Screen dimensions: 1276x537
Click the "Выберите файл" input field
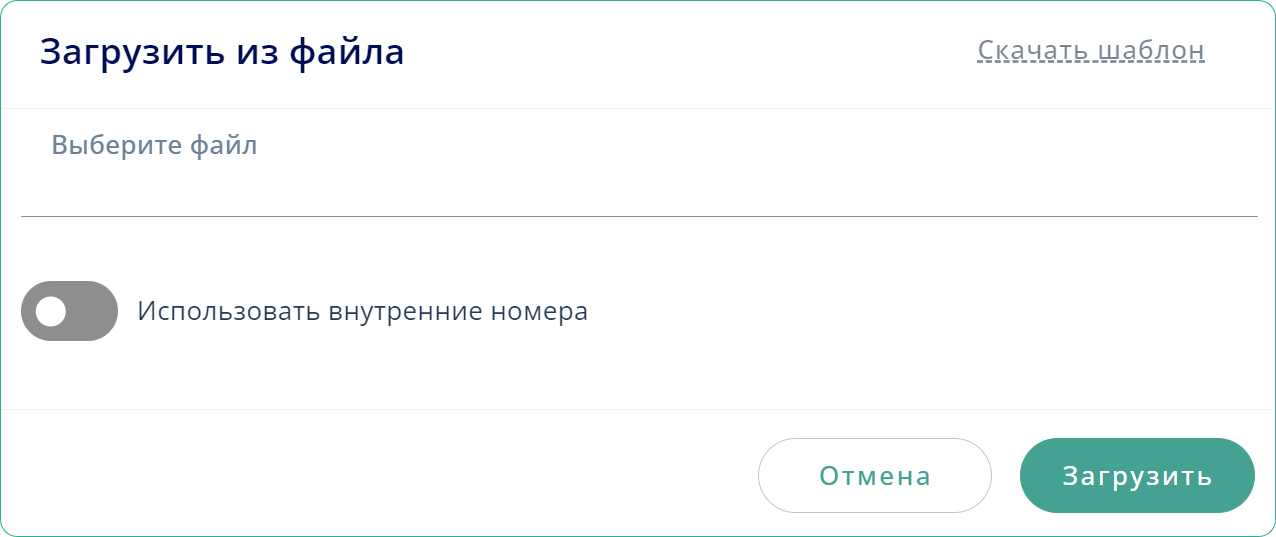coord(638,180)
